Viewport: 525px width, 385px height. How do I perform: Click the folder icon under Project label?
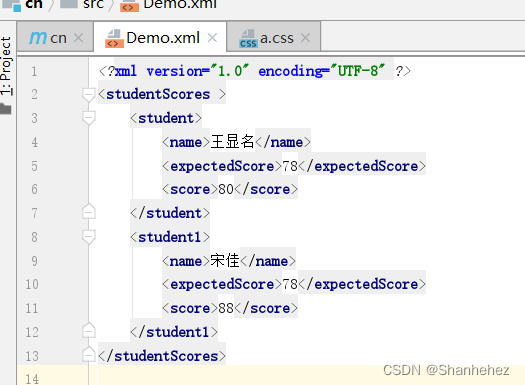(6, 109)
